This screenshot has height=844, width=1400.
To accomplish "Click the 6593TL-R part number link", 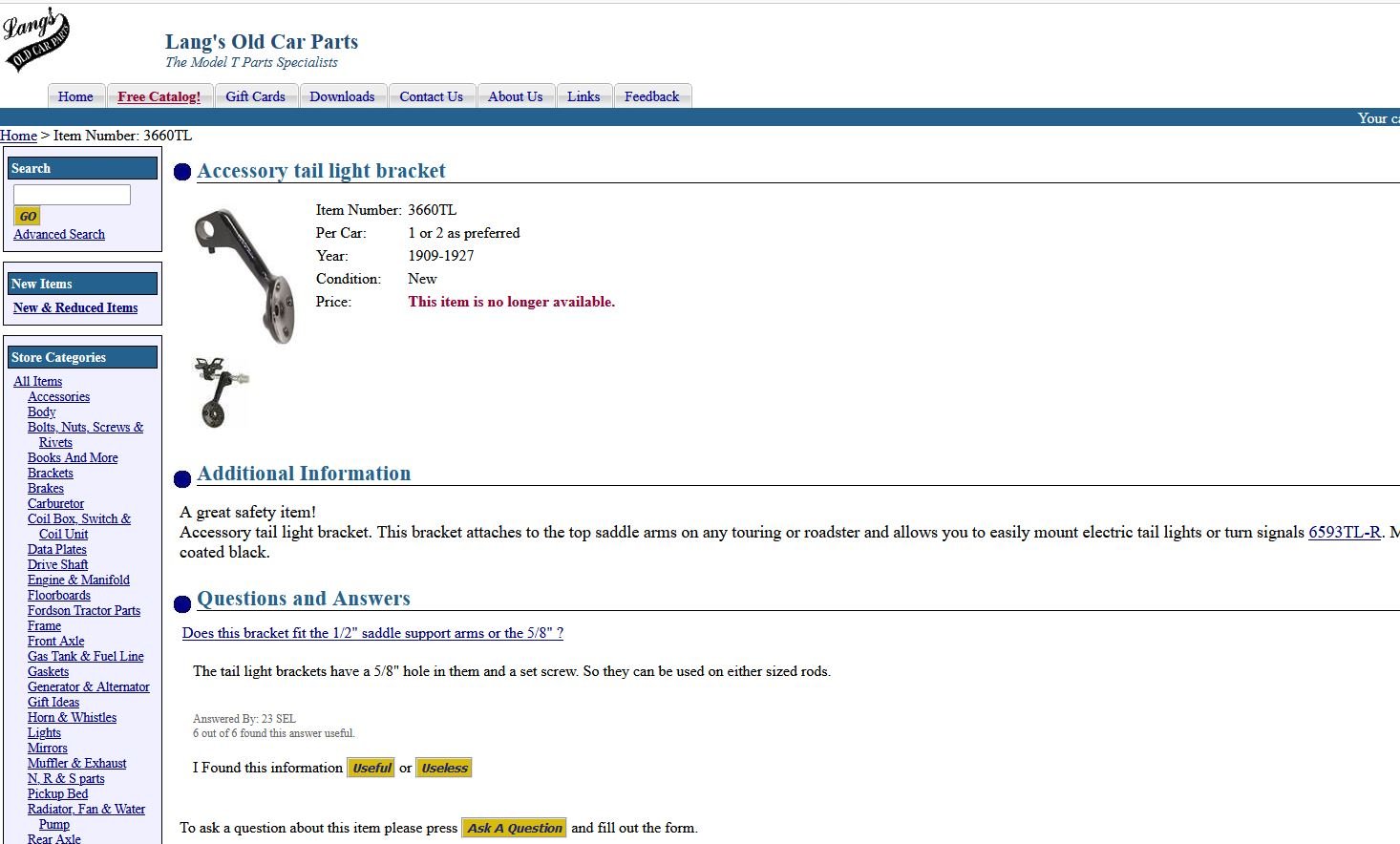I will 1344,532.
